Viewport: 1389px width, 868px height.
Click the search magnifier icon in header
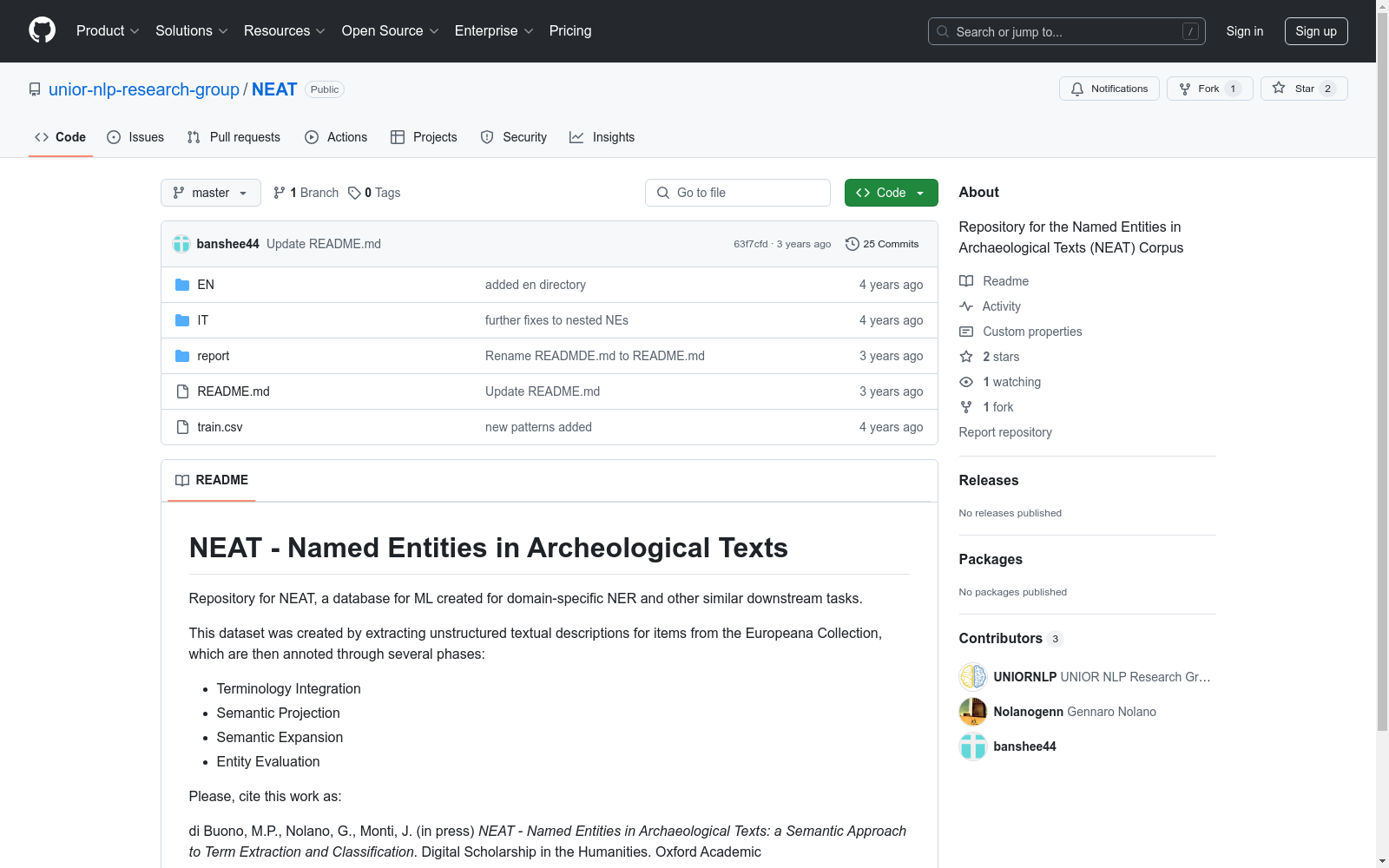pyautogui.click(x=943, y=31)
